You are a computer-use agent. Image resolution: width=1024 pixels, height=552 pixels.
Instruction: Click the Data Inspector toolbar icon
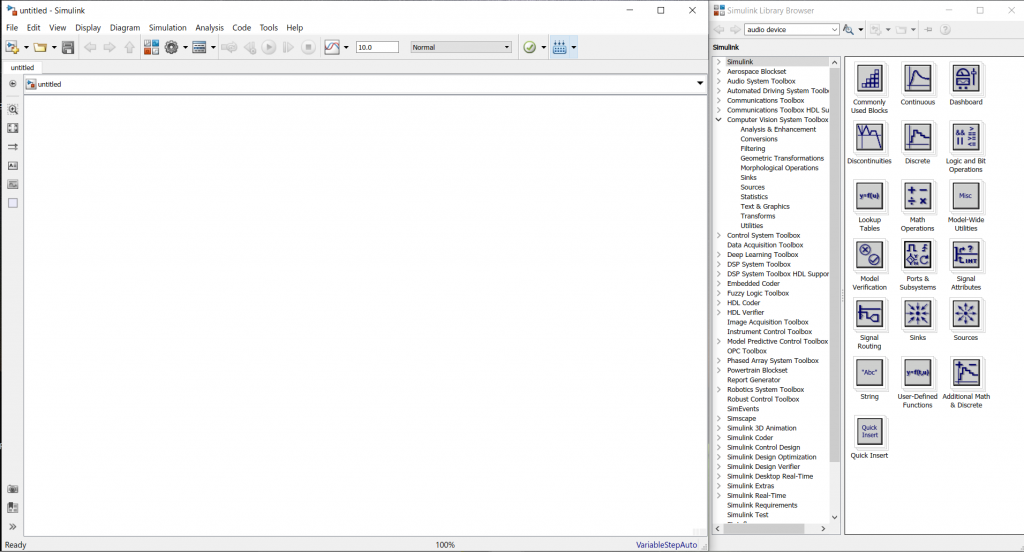[x=332, y=47]
